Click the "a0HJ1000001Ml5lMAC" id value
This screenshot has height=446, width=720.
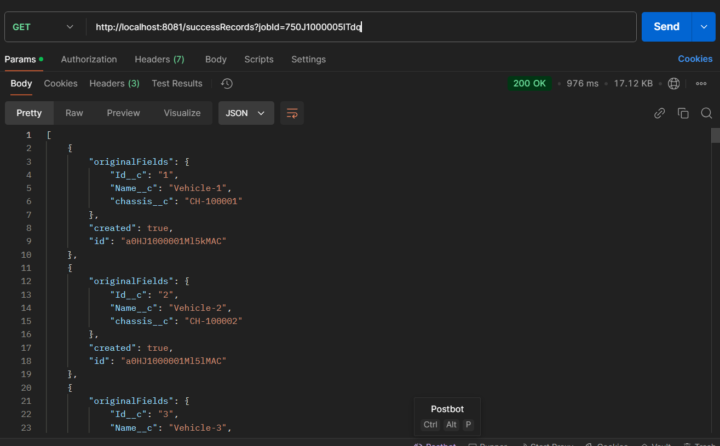[174, 361]
